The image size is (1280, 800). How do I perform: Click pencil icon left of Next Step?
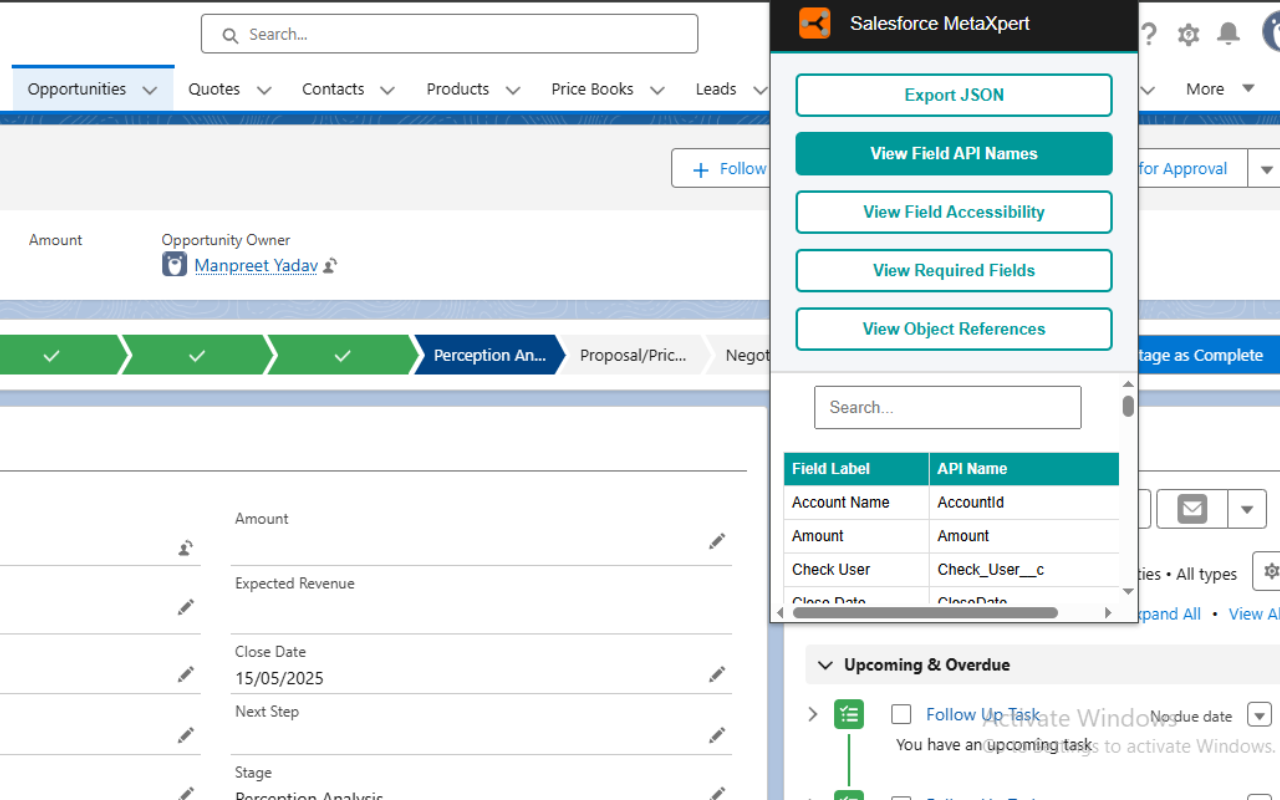coord(185,735)
